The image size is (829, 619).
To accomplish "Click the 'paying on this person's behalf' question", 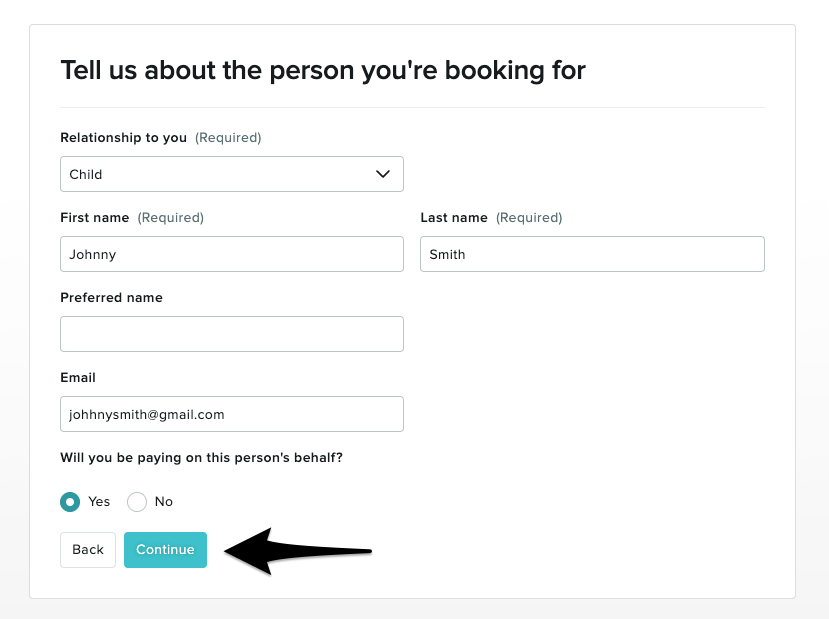I will click(202, 458).
